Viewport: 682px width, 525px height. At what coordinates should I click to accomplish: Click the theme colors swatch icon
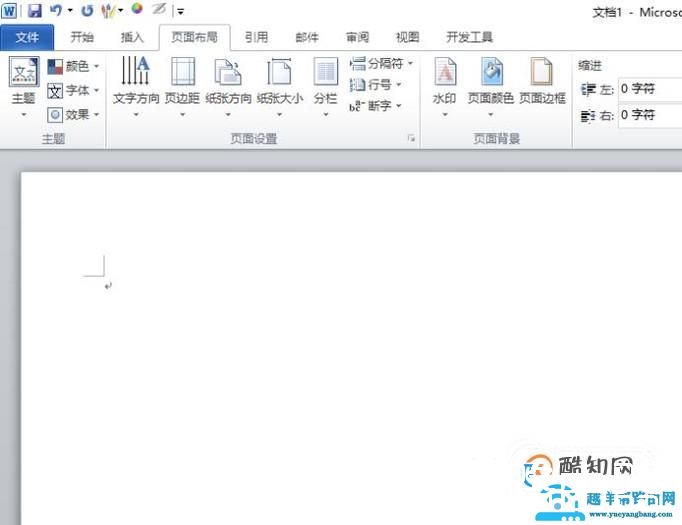pos(55,67)
